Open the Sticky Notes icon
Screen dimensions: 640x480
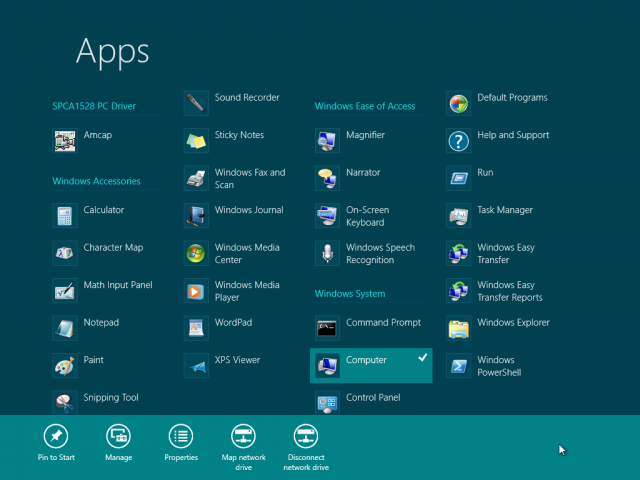(196, 141)
